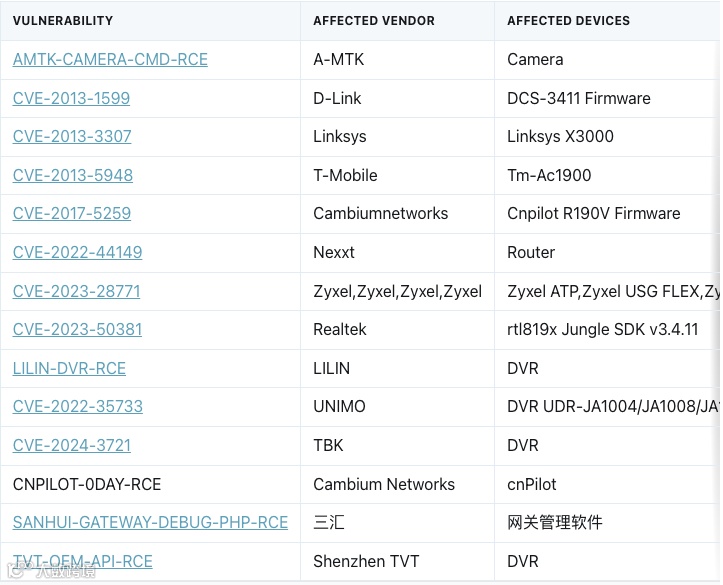Click the TVT-OEM-API-RCE link
The image size is (723, 585).
click(x=83, y=562)
